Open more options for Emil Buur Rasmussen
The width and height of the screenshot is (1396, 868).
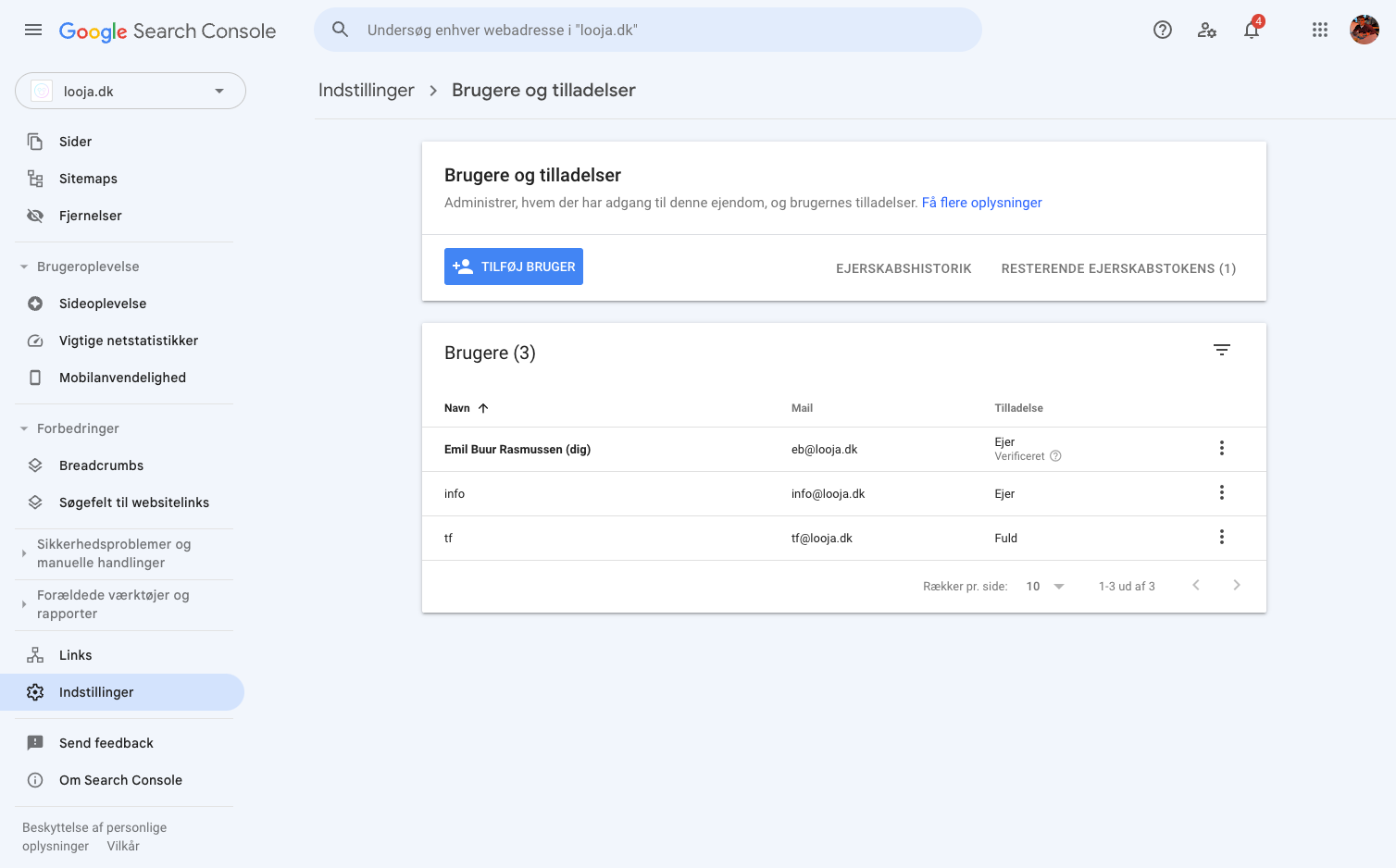[1222, 448]
